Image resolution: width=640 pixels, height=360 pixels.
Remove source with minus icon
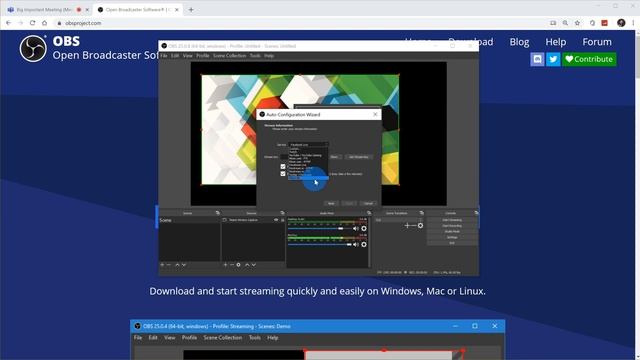point(232,265)
